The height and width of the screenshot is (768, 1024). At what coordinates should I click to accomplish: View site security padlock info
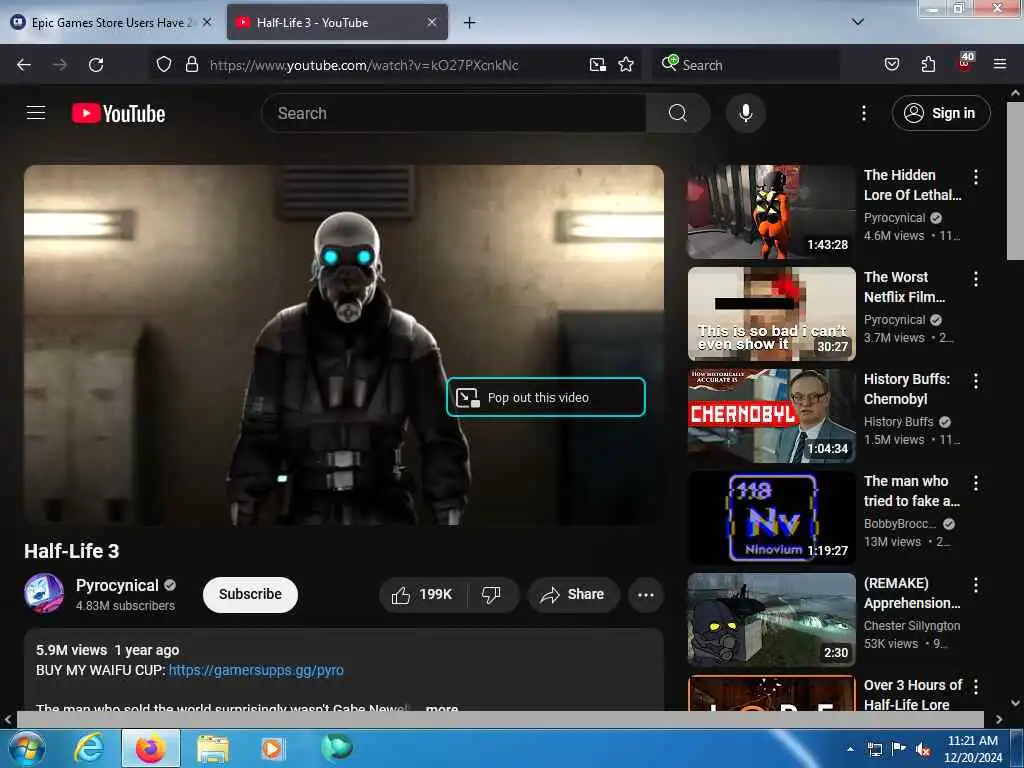(191, 64)
